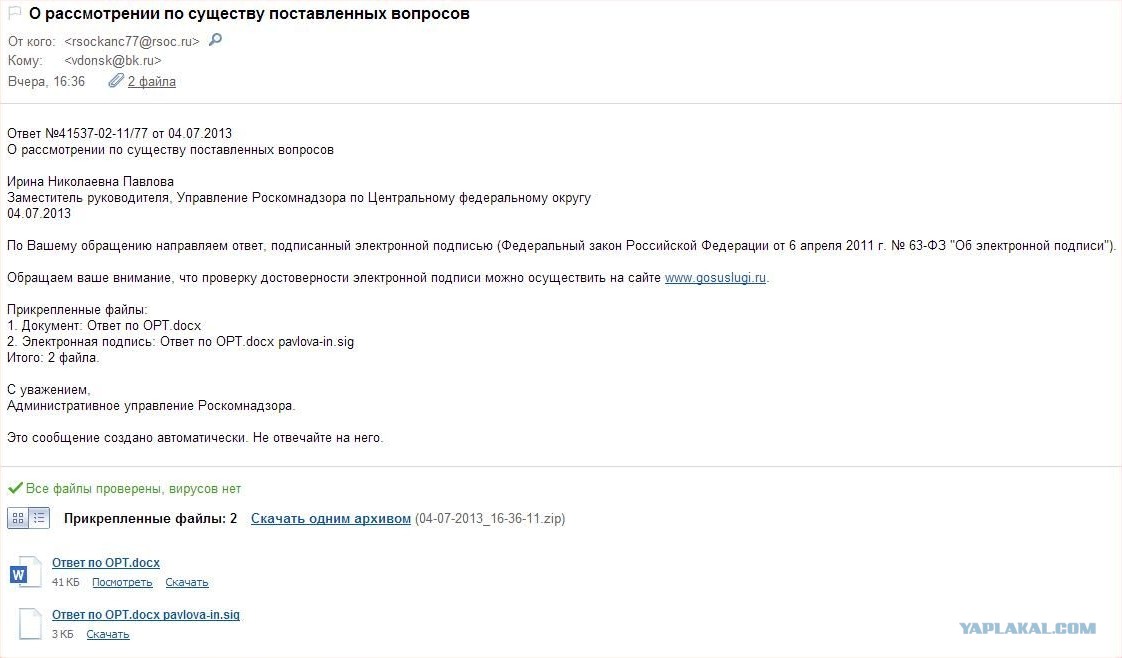This screenshot has height=658, width=1122.
Task: Jump to attachments via "2 файла" link
Action: click(152, 82)
